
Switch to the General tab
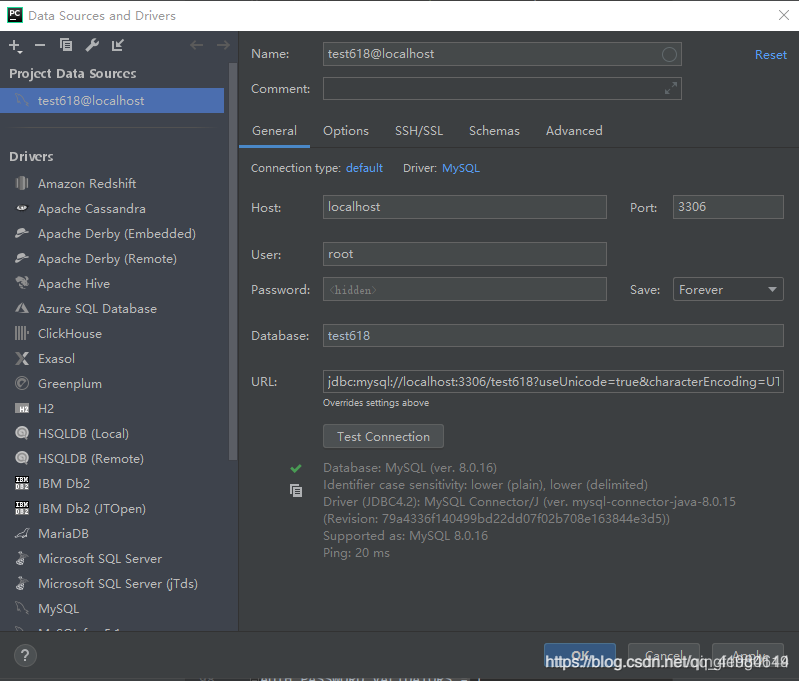(x=274, y=131)
